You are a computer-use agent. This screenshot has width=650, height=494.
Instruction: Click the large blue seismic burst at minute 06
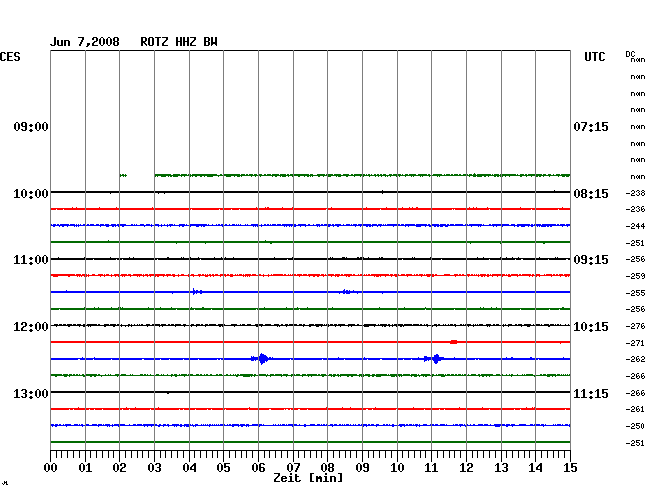tap(262, 358)
